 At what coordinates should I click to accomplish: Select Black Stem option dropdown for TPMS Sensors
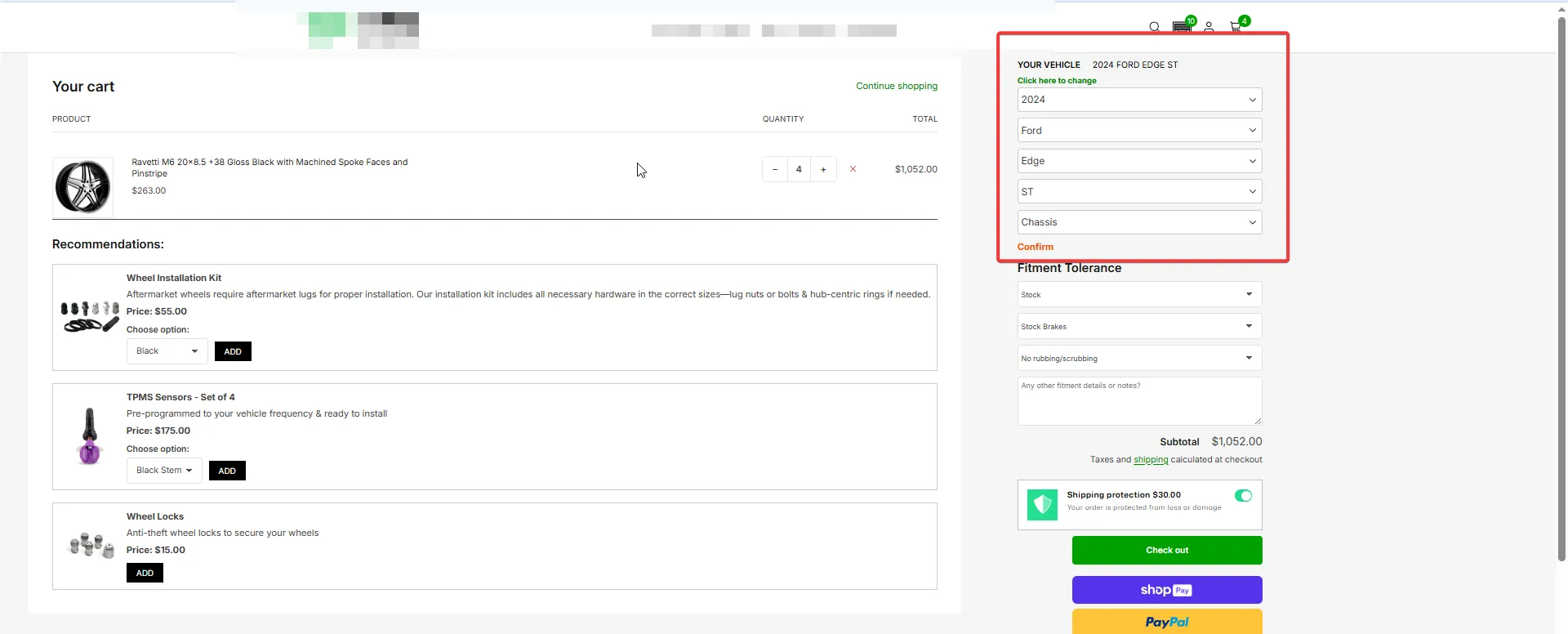[164, 471]
